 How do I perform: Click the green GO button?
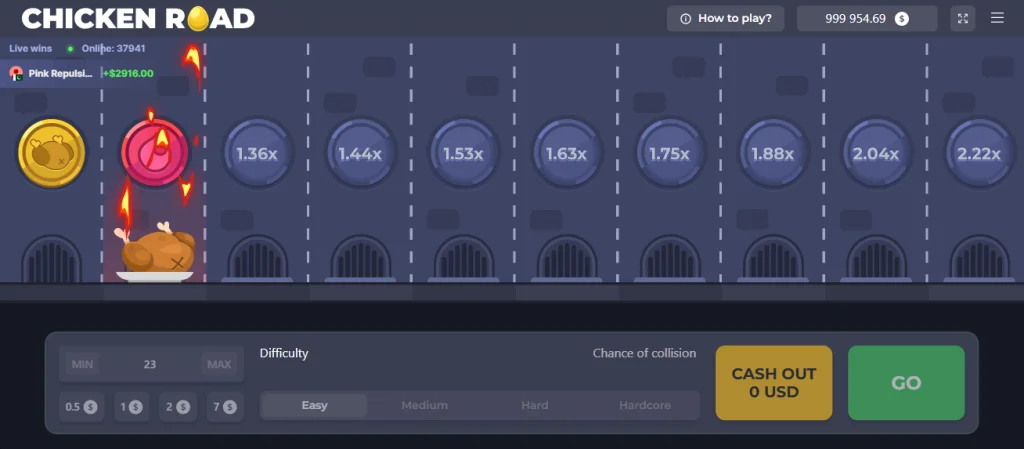tap(906, 382)
